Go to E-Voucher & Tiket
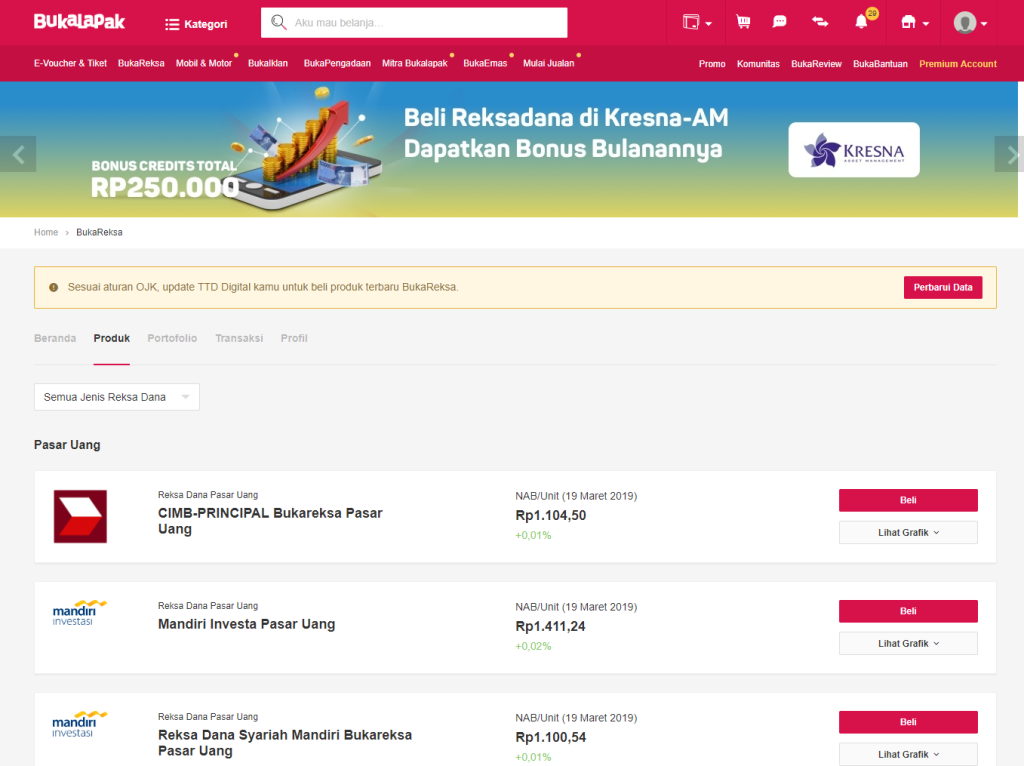The width and height of the screenshot is (1024, 766). (x=70, y=63)
